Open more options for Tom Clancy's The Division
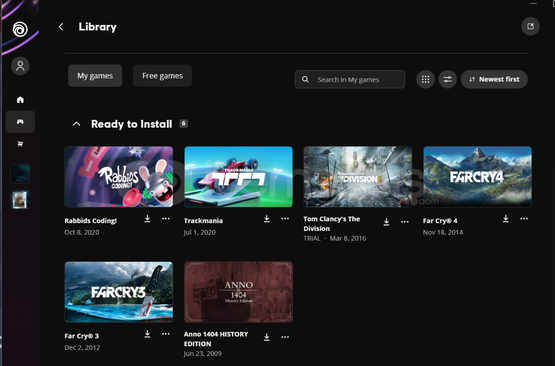This screenshot has width=555, height=366. coord(405,222)
